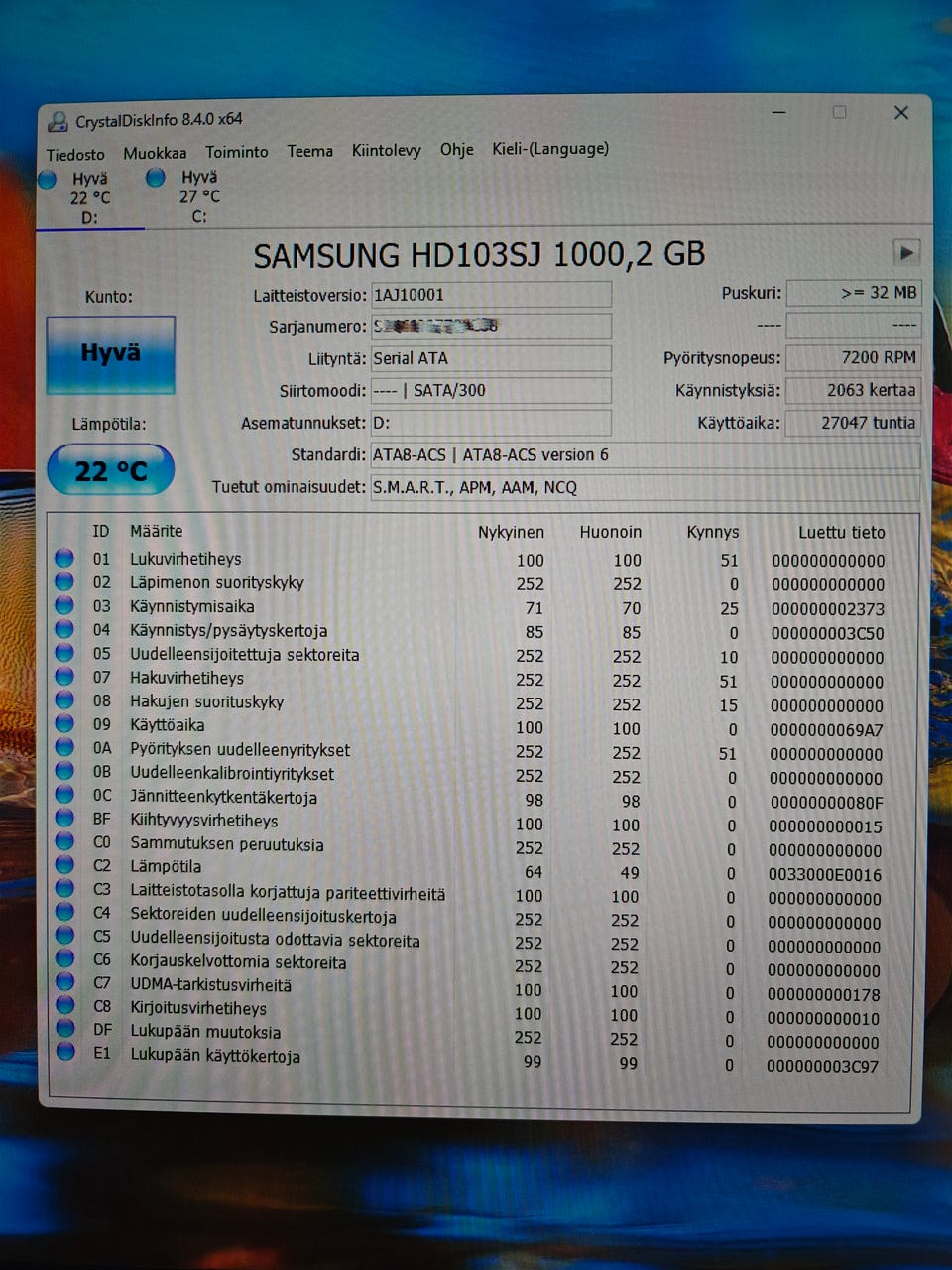Click the status orb for C7 UDMA-tarkistusvirheitä
This screenshot has height=1270, width=952.
[64, 982]
